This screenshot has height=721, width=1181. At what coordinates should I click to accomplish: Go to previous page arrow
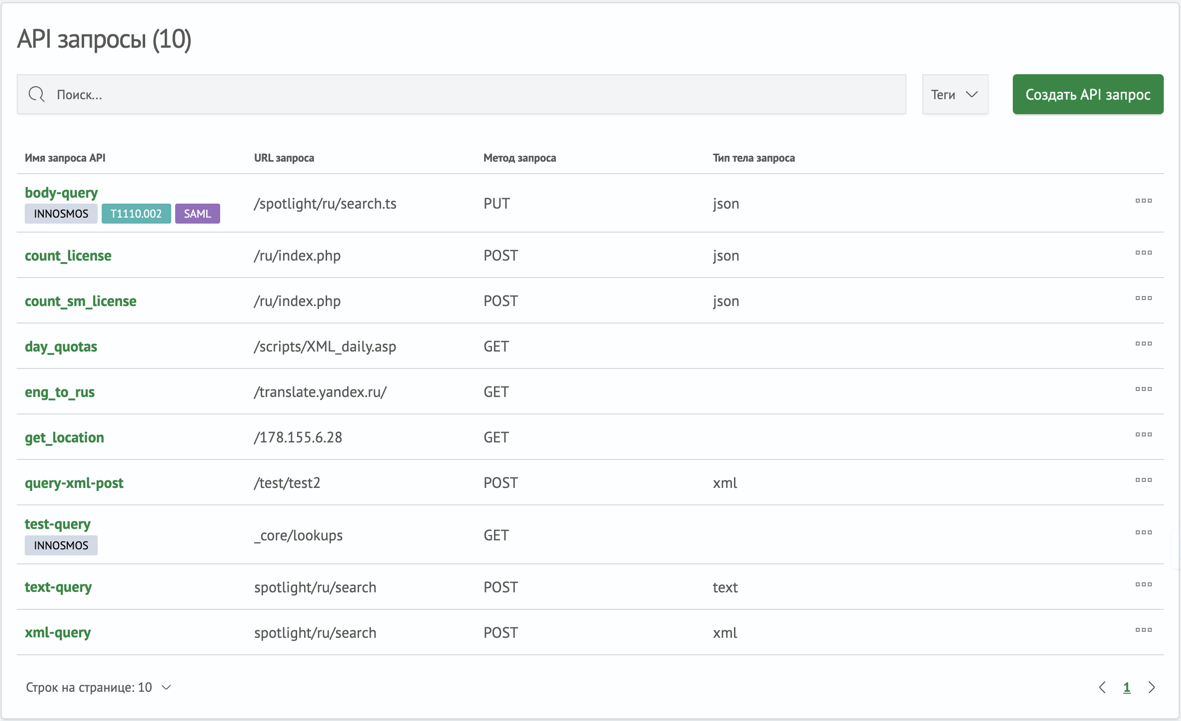click(x=1102, y=687)
